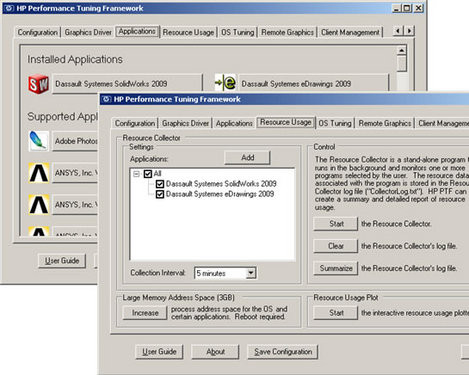
Task: Maximize the back HP Performance Tuning window
Action: (407, 8)
